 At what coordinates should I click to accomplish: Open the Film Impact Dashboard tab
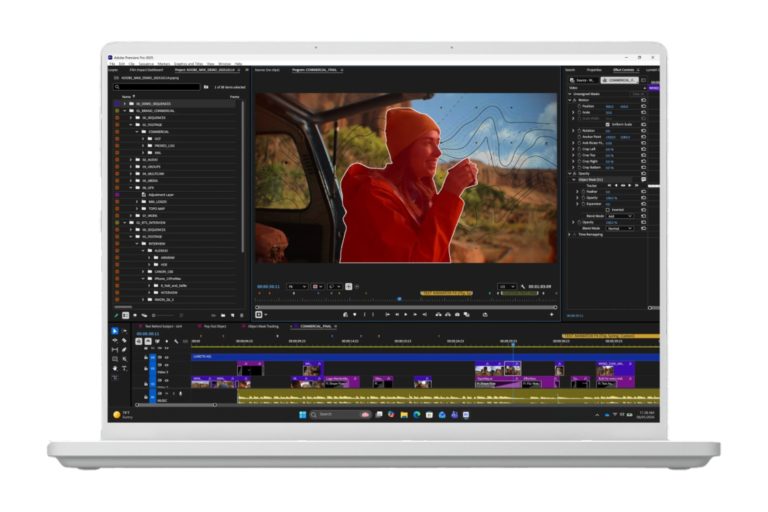[146, 70]
